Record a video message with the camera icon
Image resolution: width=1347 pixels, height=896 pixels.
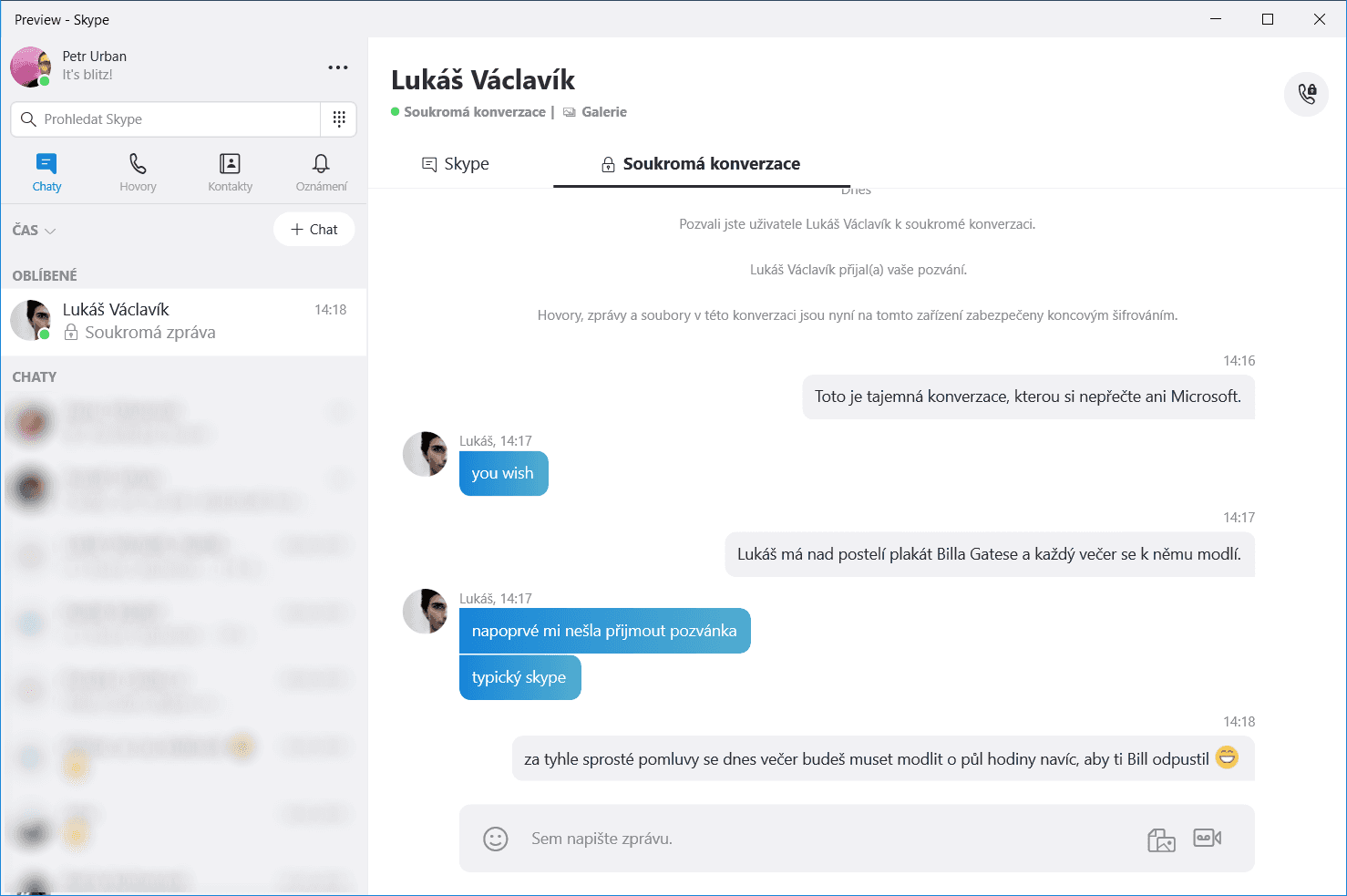tap(1207, 839)
